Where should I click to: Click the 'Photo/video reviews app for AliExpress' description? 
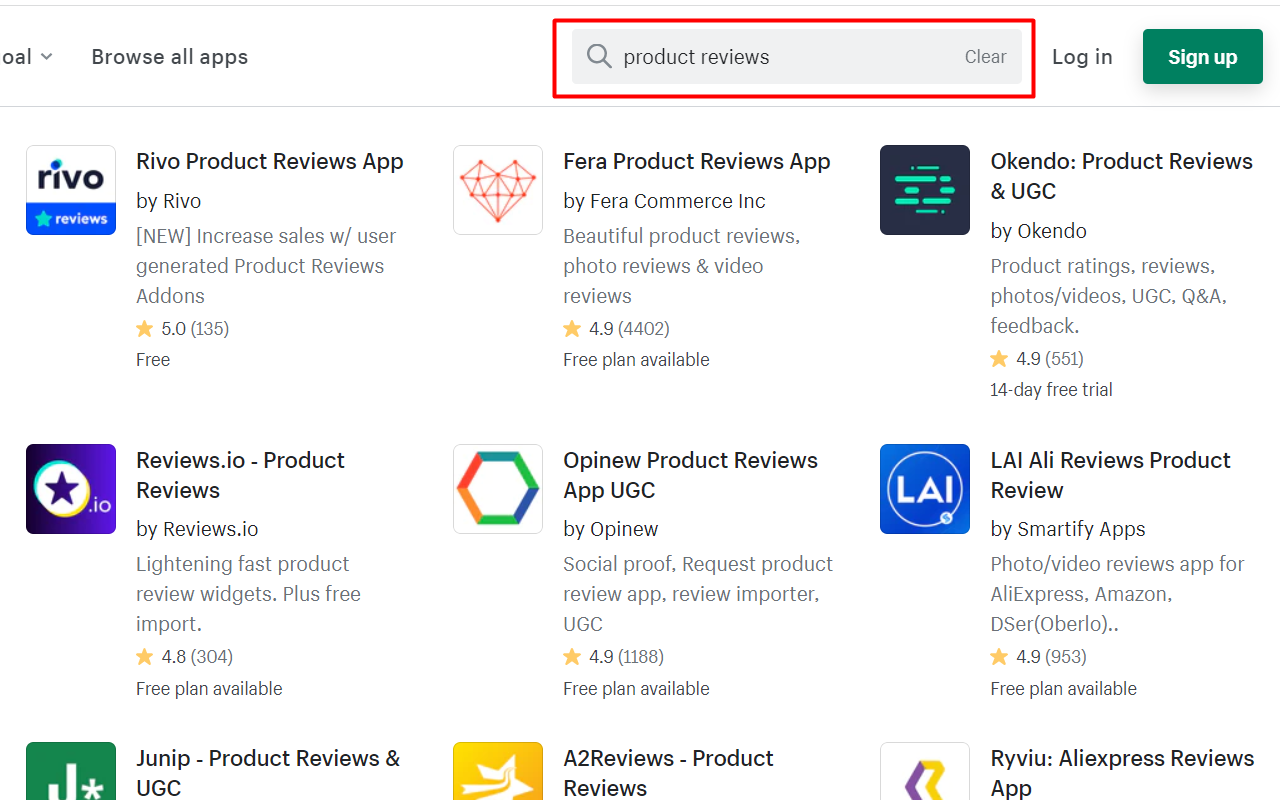tap(1117, 594)
